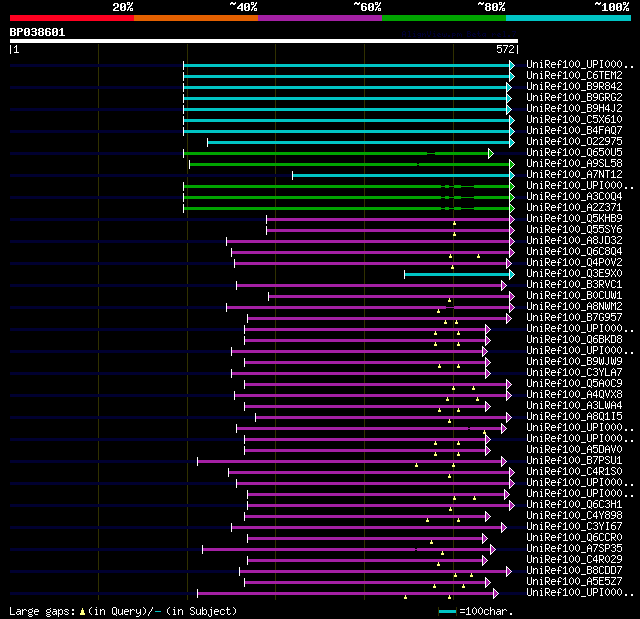This screenshot has width=640, height=619.
Task: Click the cyan arrowhead of the Q3E9X0 alignment
Action: point(512,275)
